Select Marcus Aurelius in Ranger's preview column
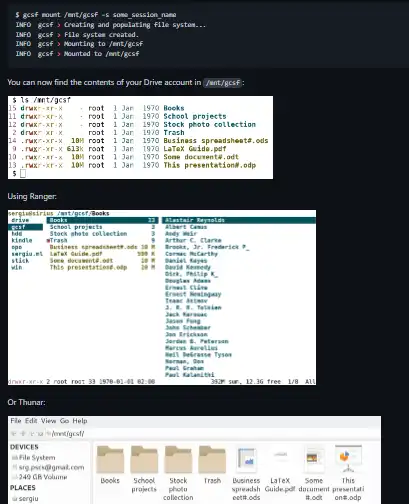 (x=191, y=348)
